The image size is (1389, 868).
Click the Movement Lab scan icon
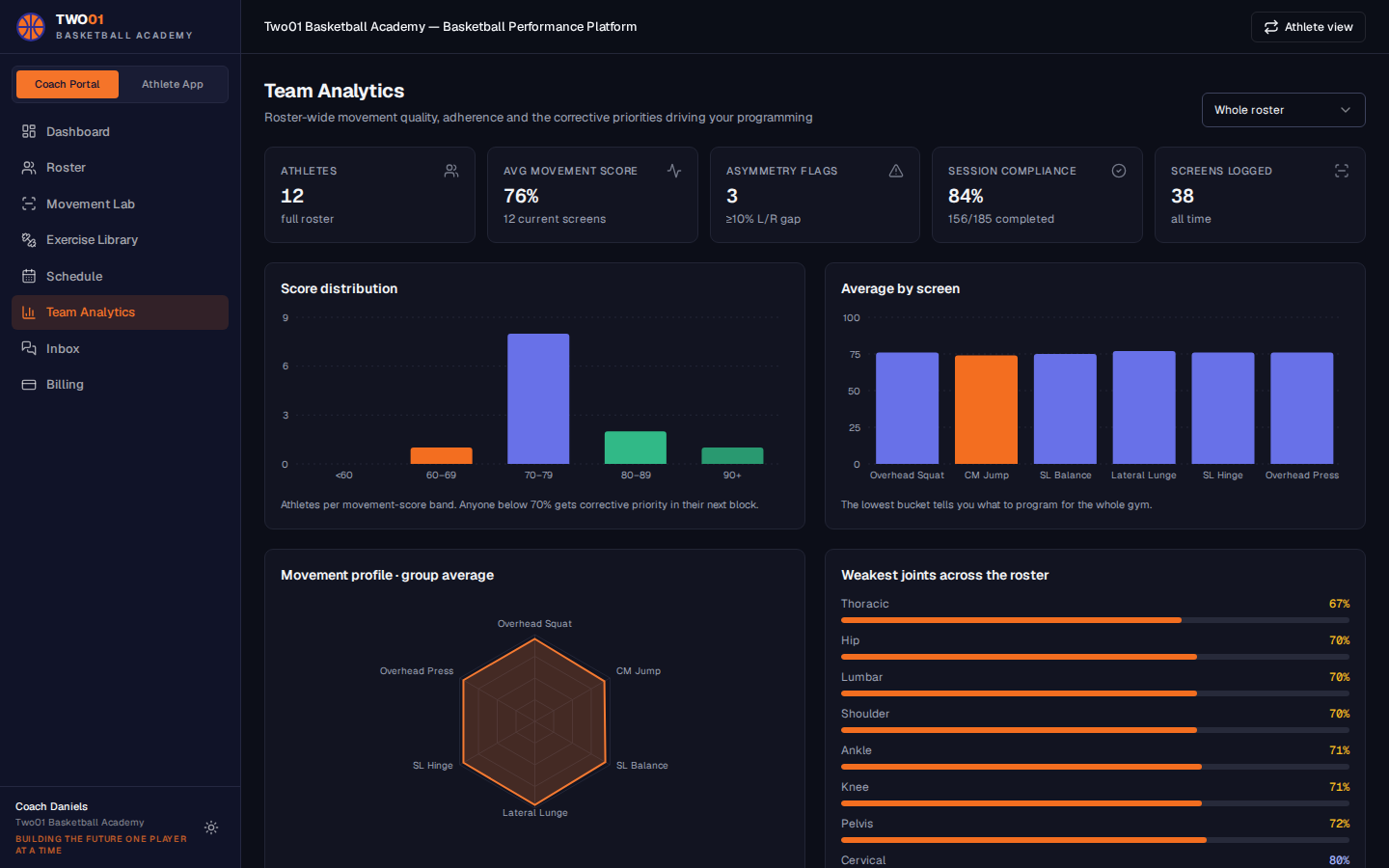(29, 203)
